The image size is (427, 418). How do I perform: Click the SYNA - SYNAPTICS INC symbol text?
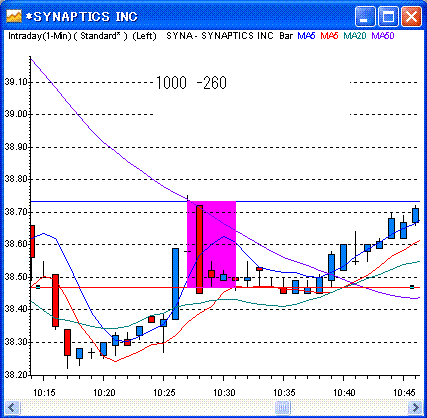220,36
